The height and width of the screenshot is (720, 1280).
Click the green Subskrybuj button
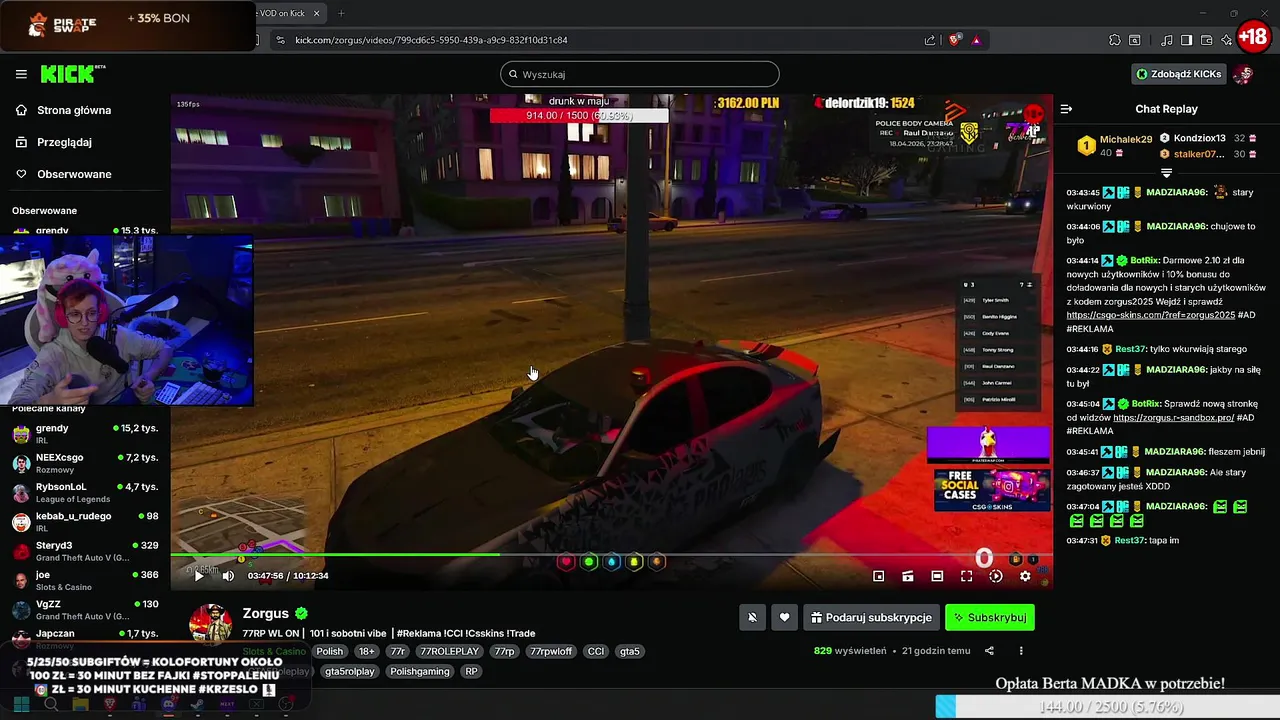pyautogui.click(x=990, y=617)
